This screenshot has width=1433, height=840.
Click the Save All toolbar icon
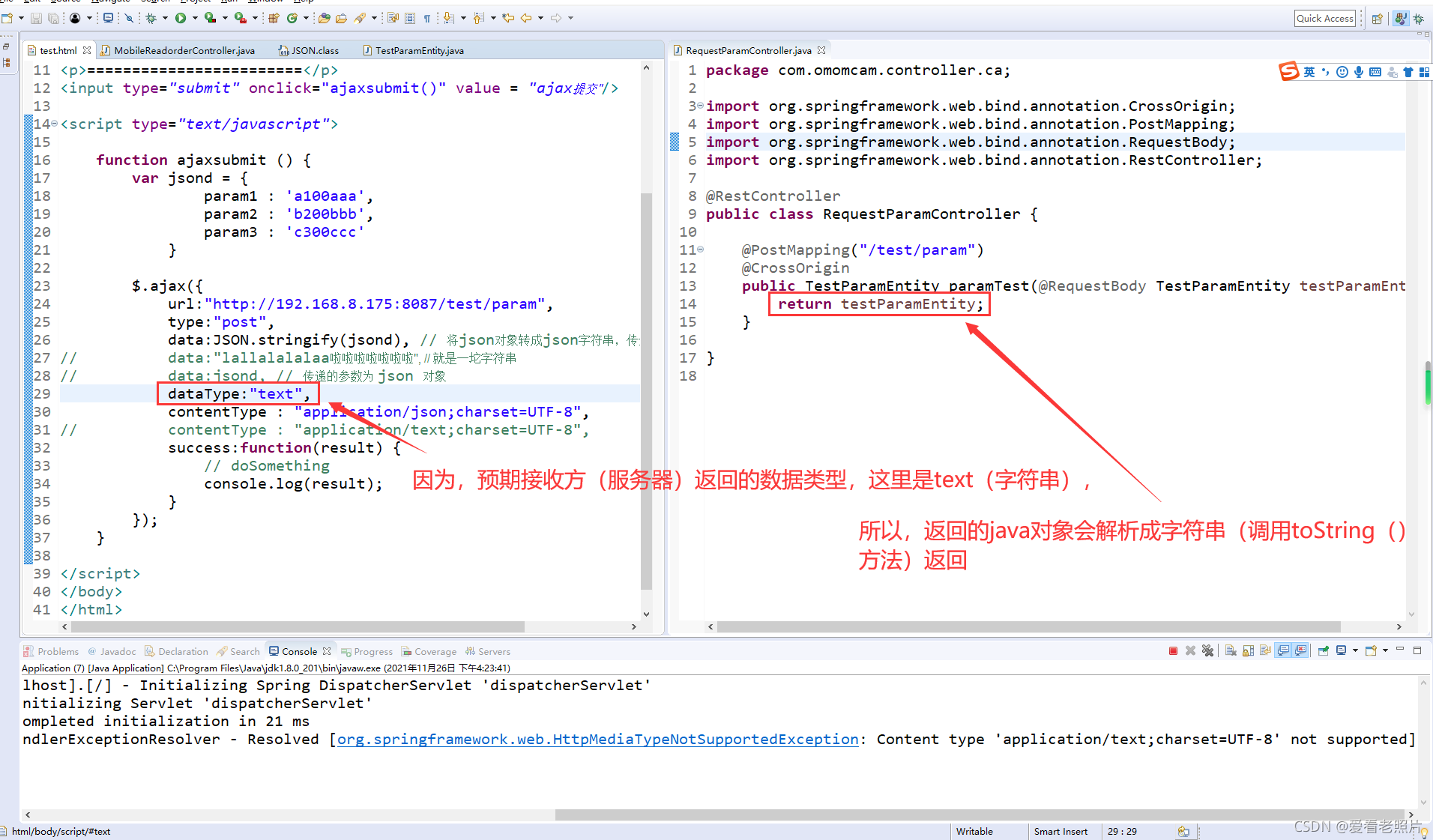[x=53, y=18]
